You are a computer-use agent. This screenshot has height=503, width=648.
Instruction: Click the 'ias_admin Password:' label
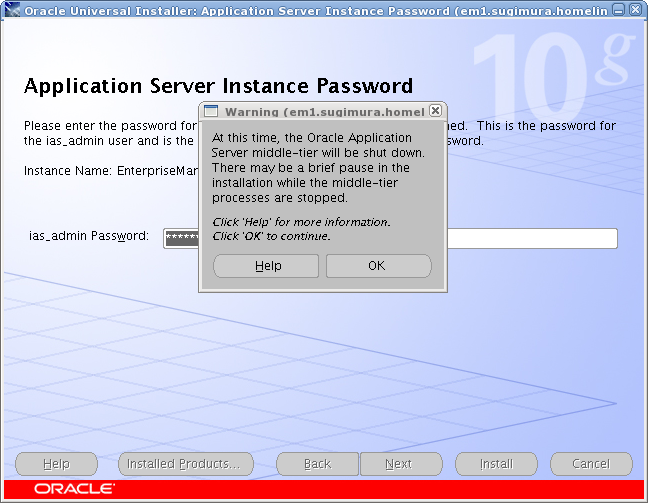(89, 236)
